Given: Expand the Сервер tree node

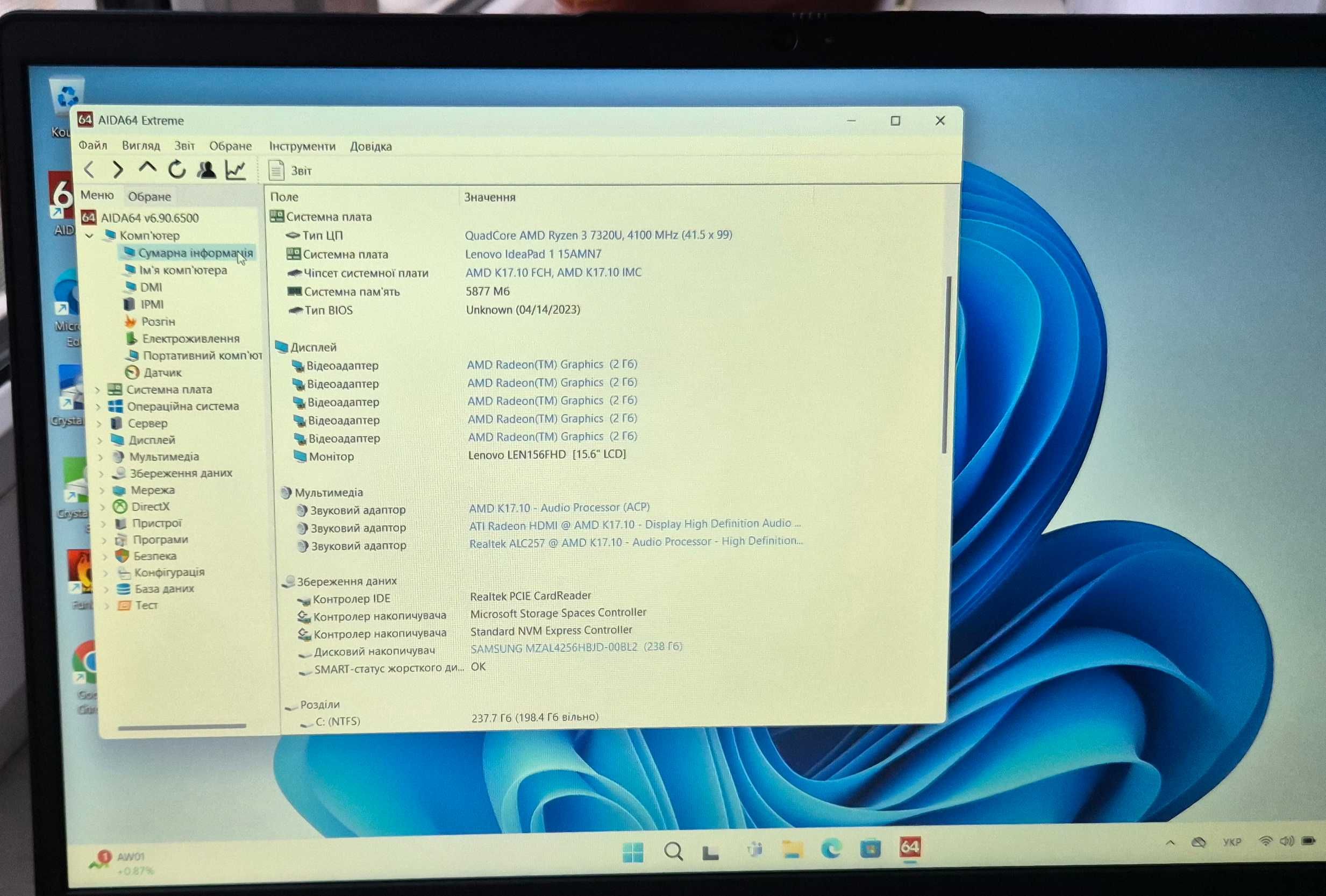Looking at the screenshot, I should 99,423.
